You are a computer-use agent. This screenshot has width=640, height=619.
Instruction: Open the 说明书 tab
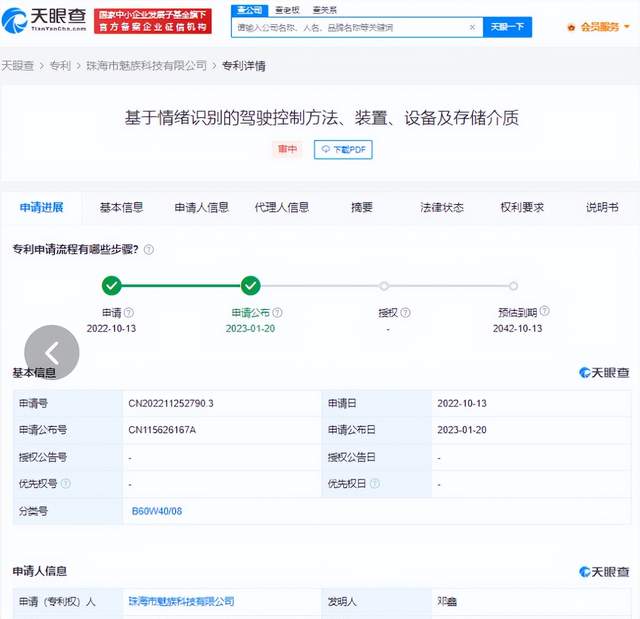click(602, 208)
